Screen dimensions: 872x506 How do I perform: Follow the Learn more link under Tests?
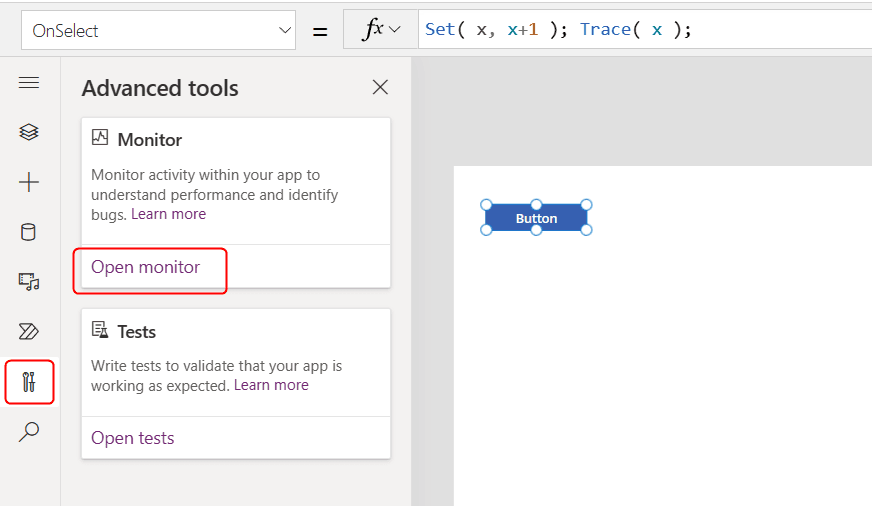coord(271,385)
